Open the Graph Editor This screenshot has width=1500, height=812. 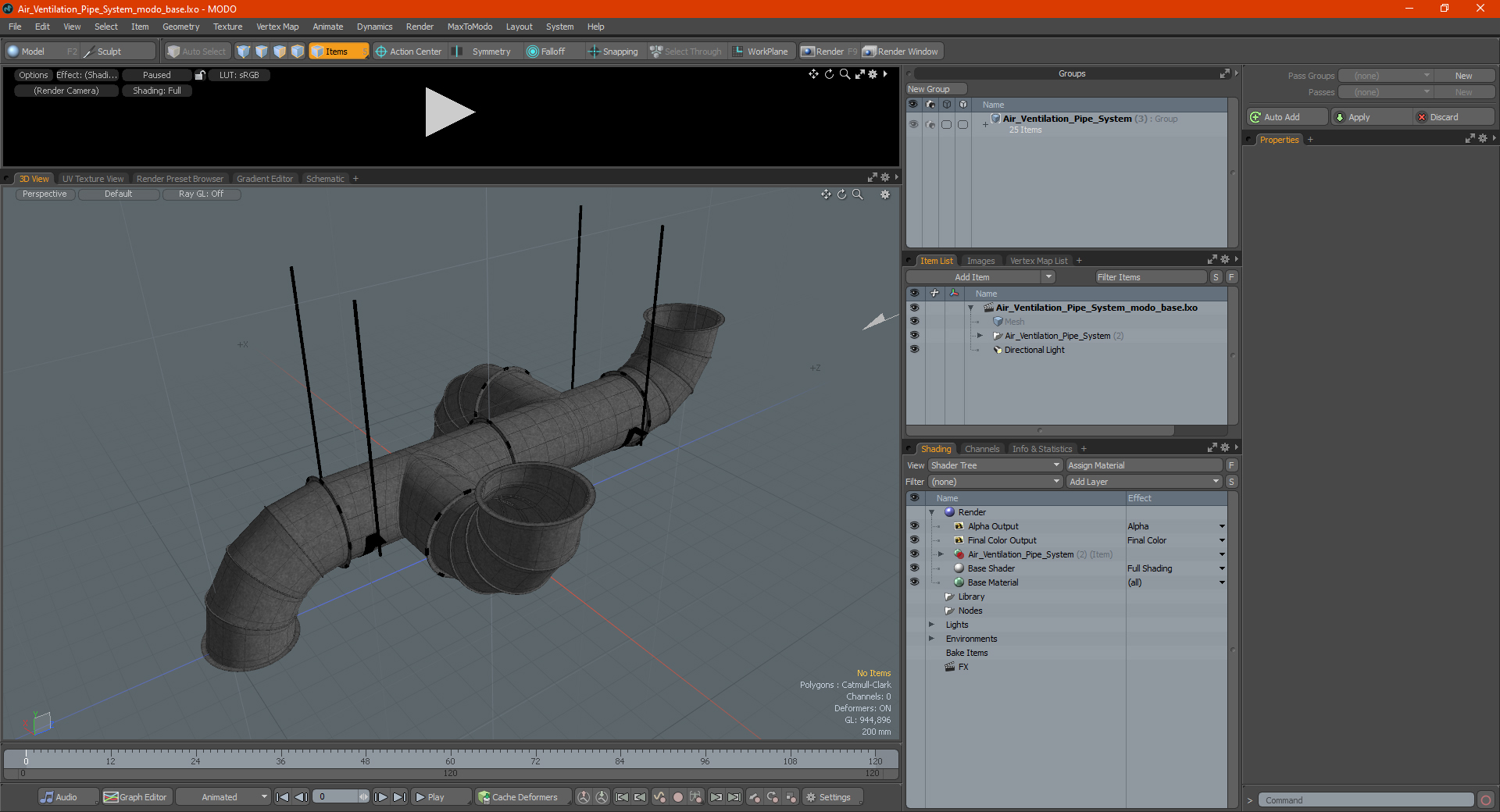pyautogui.click(x=135, y=797)
